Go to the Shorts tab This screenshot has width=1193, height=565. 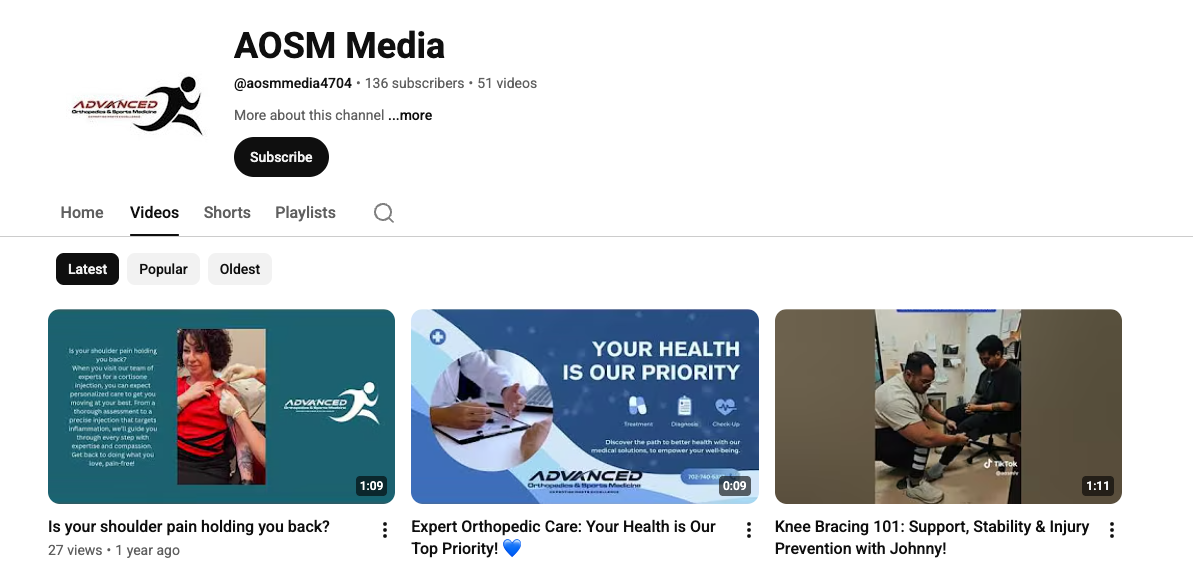(x=227, y=213)
